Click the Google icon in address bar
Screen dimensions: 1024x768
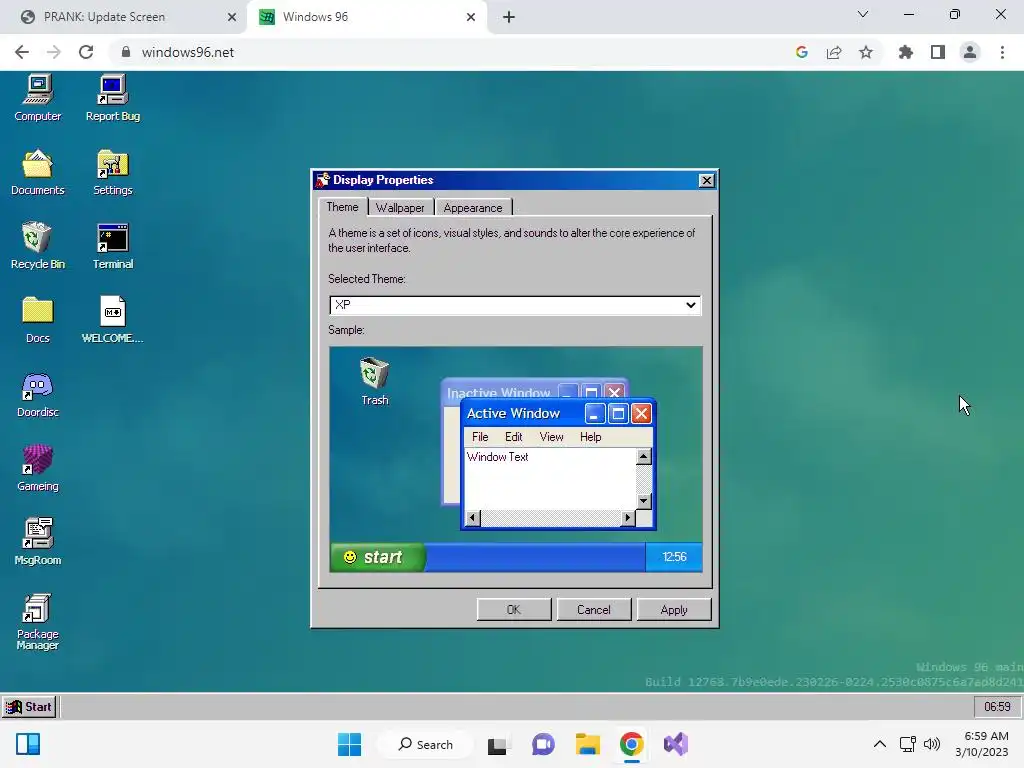[x=802, y=52]
